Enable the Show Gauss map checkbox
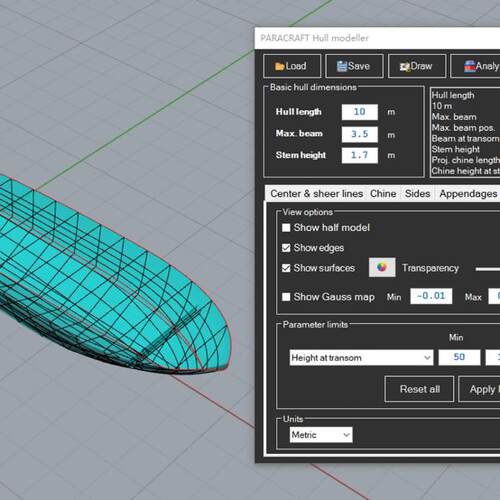 (286, 297)
